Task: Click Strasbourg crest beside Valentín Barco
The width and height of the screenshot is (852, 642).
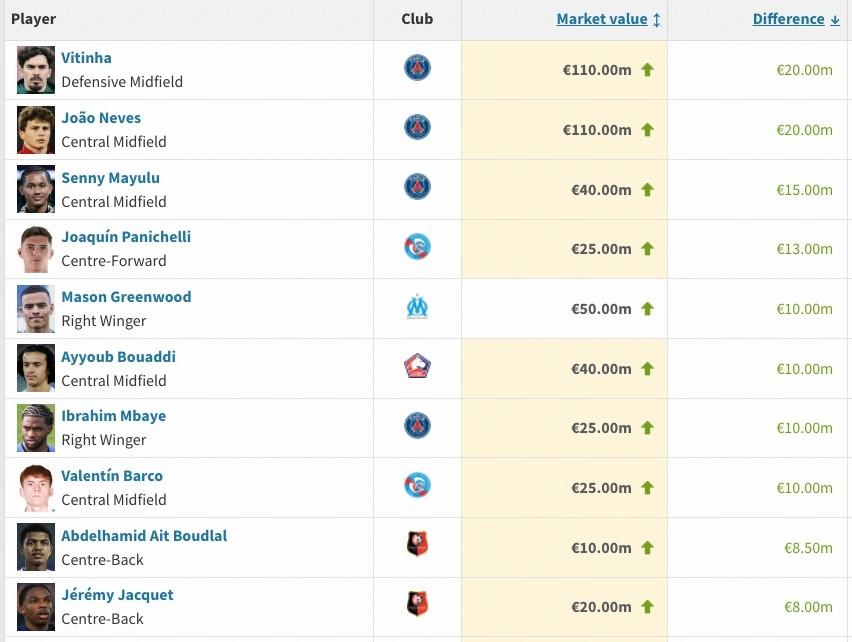Action: pos(417,486)
